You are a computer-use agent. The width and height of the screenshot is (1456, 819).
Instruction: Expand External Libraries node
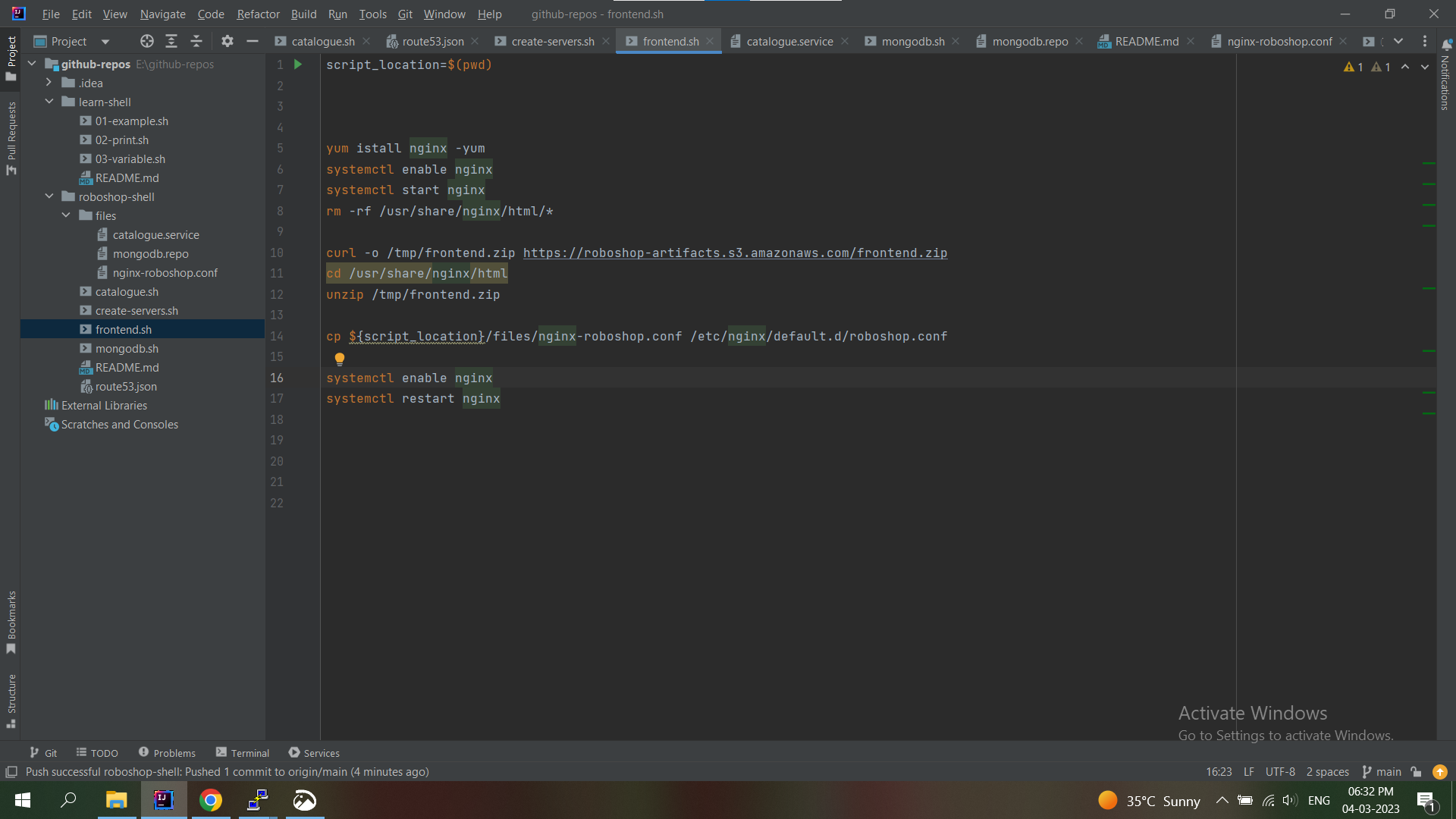coord(104,406)
